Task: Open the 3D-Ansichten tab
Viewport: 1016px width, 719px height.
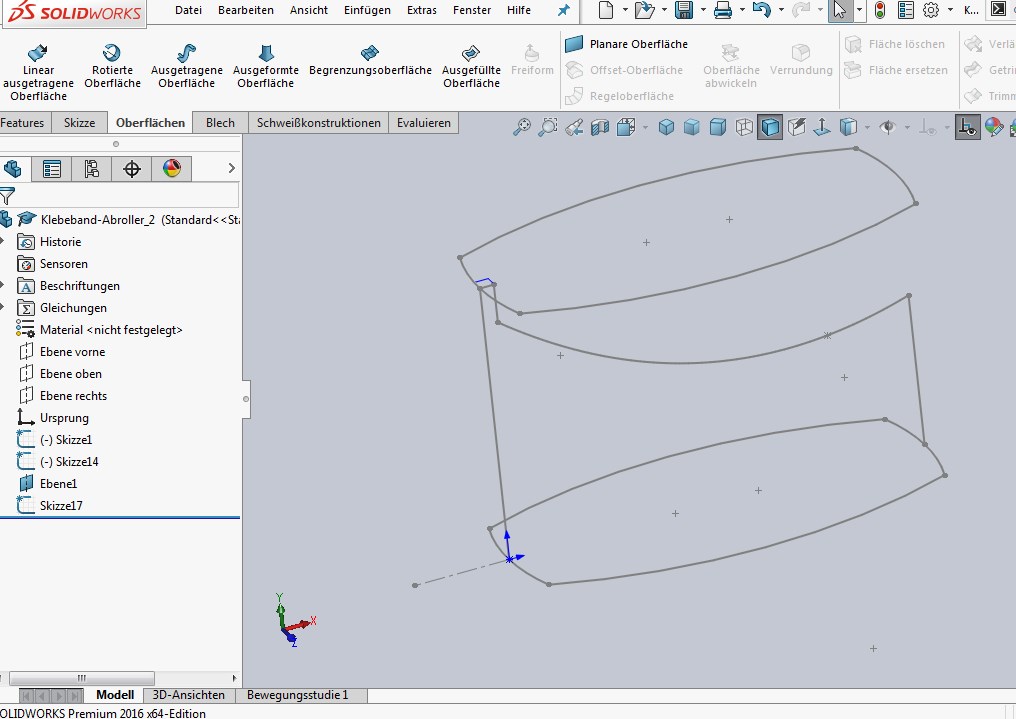Action: (189, 695)
